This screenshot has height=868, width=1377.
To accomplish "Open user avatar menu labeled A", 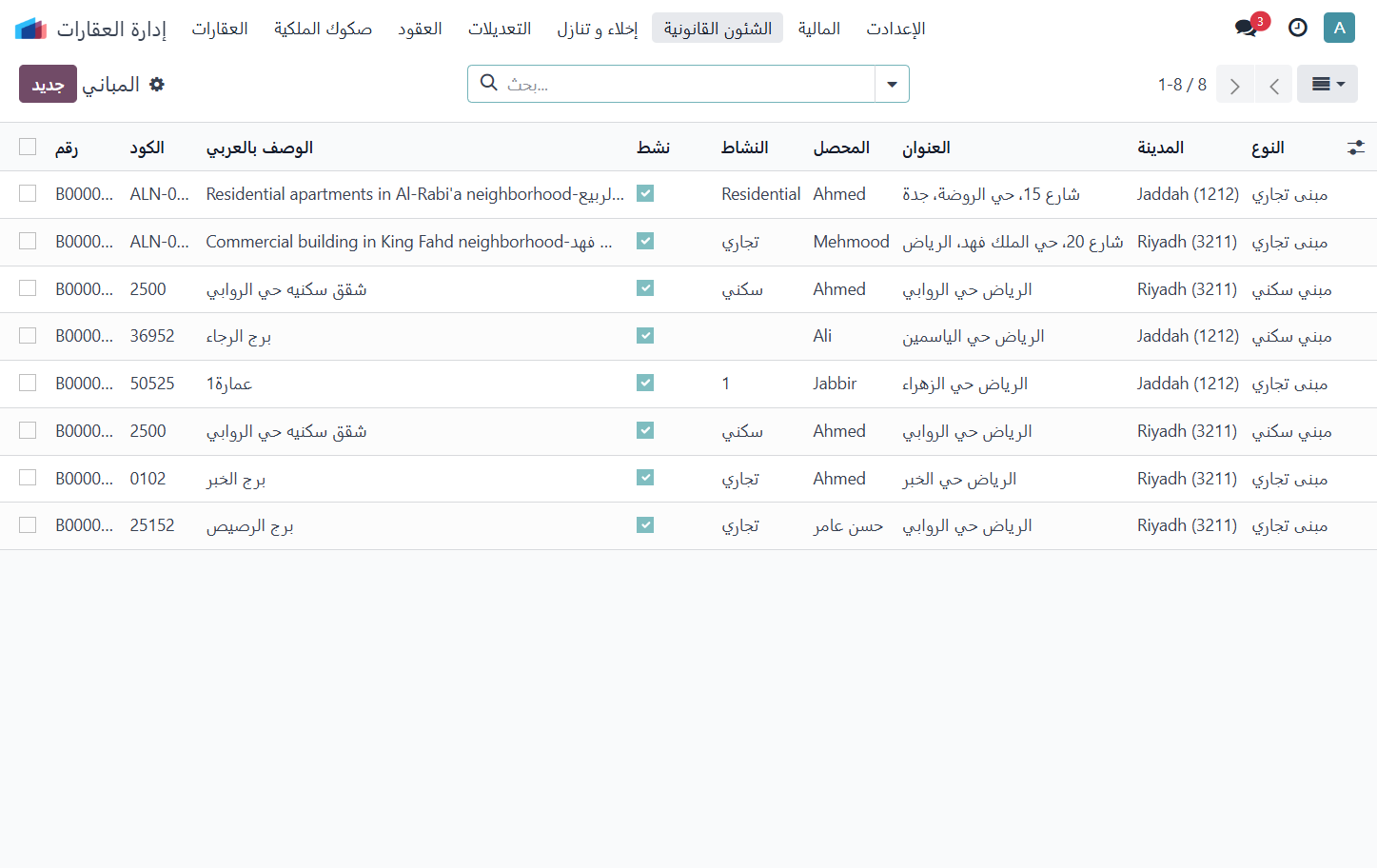I will click(x=1339, y=28).
